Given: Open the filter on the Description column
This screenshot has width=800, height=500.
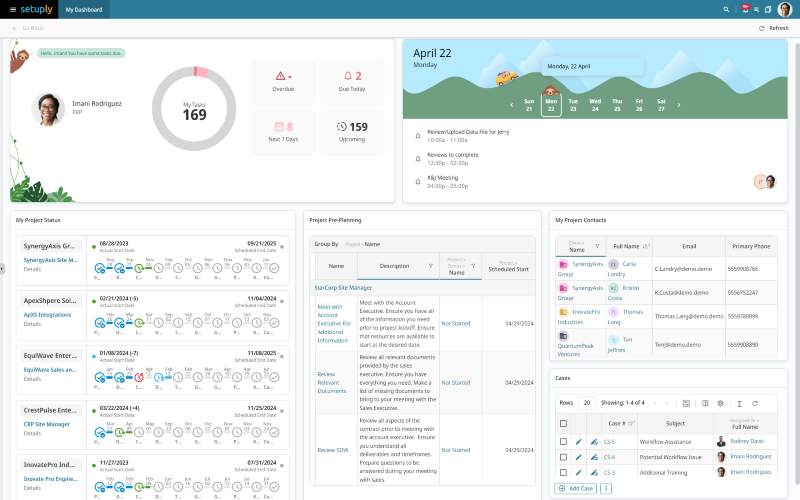Looking at the screenshot, I should (431, 266).
